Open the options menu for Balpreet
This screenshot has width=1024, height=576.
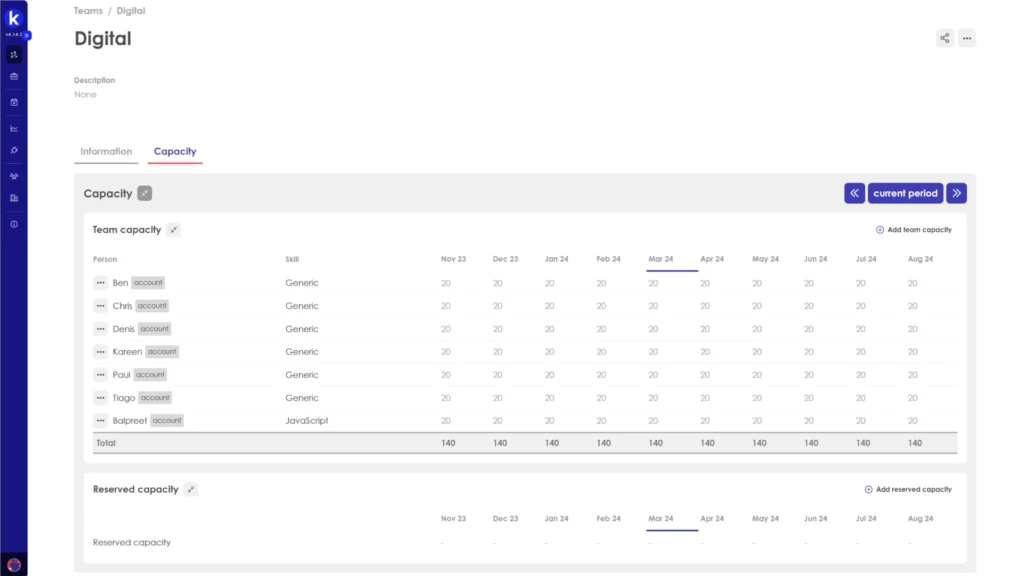pyautogui.click(x=100, y=421)
